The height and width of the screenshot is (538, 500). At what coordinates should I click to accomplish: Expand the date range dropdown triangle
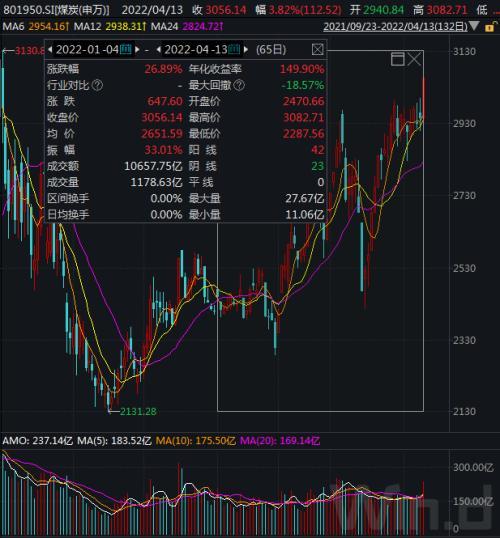(x=474, y=26)
